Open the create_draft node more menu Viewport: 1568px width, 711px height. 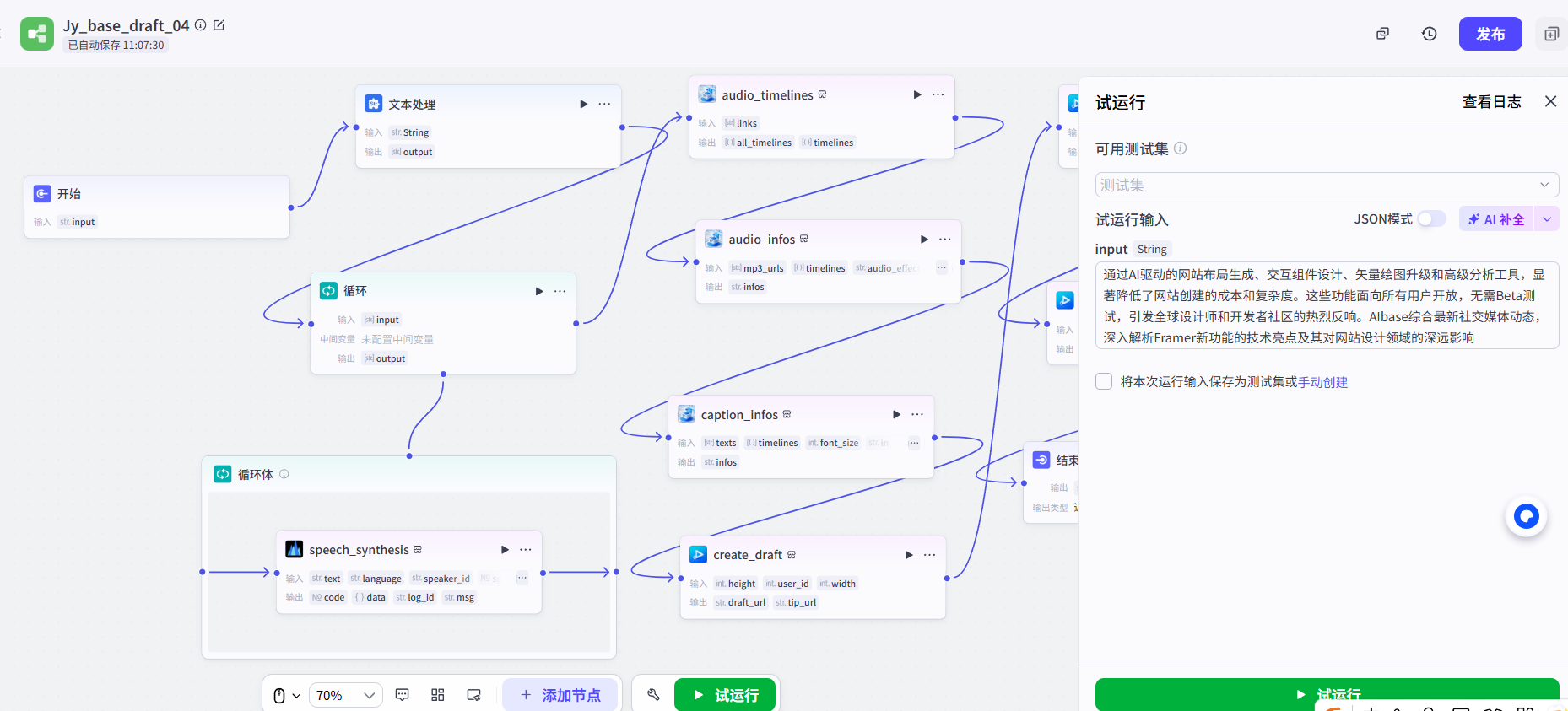[x=929, y=555]
